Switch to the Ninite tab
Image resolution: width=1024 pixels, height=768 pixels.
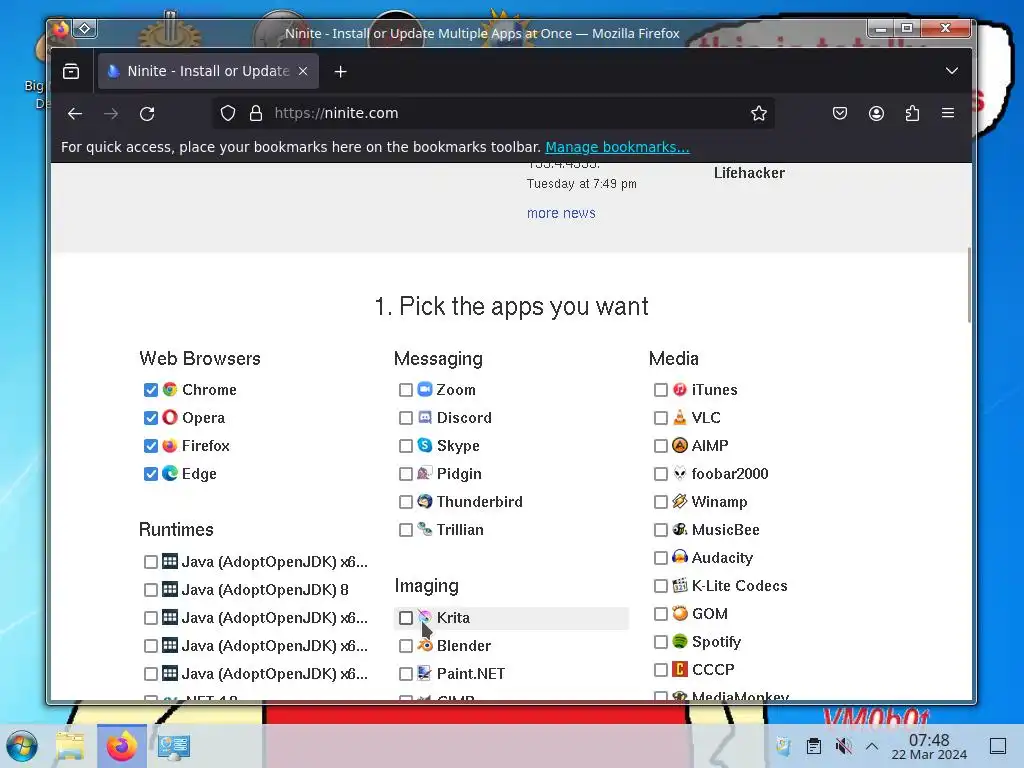click(208, 71)
